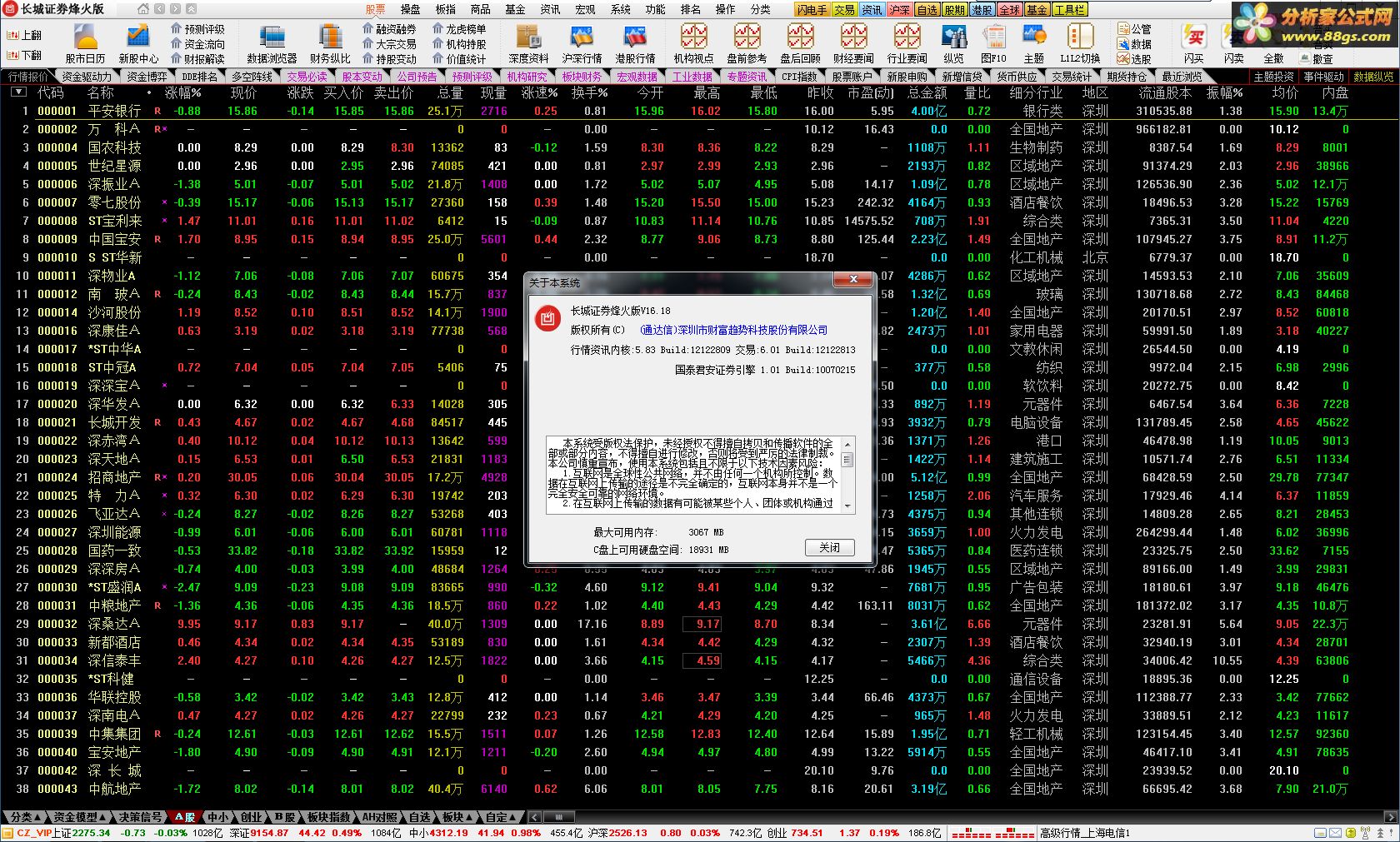Expand the 创业▲ bottom tab
Screen dimensions: 1400x842
pyautogui.click(x=252, y=817)
